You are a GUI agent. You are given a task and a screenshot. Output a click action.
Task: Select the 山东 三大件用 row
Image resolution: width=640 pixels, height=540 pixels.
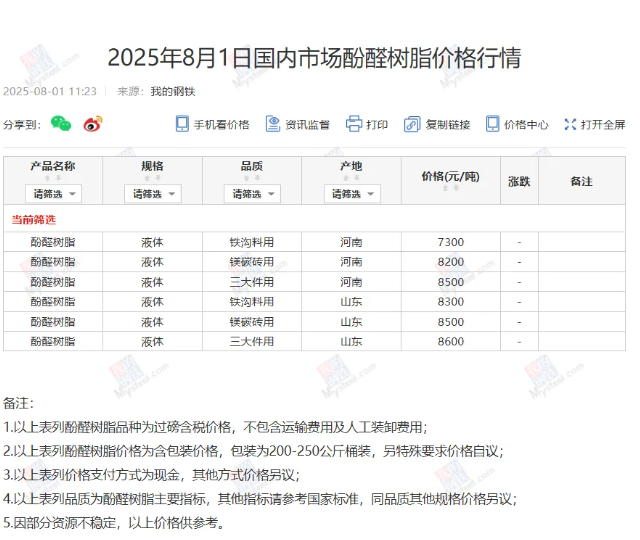point(252,342)
